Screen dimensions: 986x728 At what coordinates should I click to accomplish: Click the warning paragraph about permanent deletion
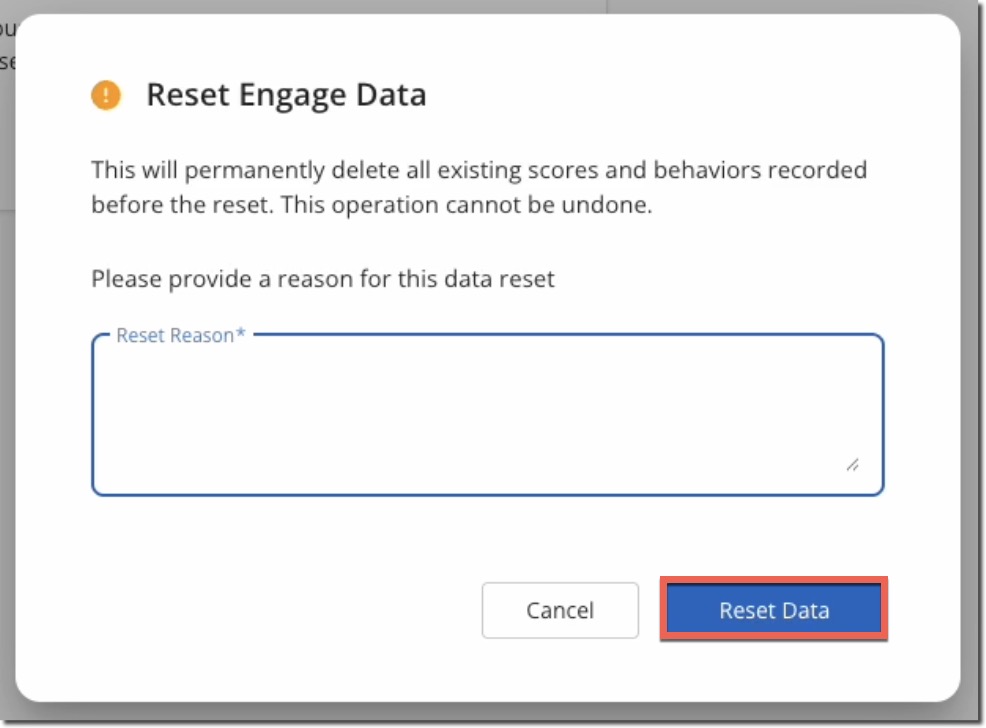[480, 187]
